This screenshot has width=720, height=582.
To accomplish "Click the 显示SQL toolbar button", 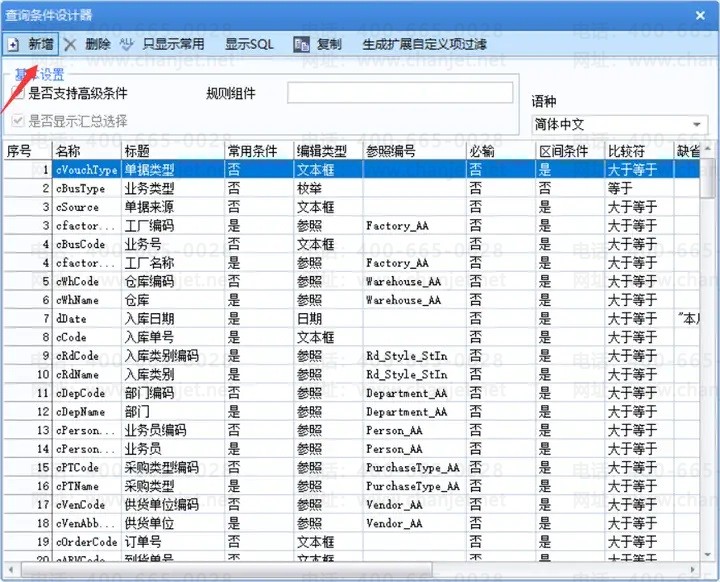I will 249,45.
